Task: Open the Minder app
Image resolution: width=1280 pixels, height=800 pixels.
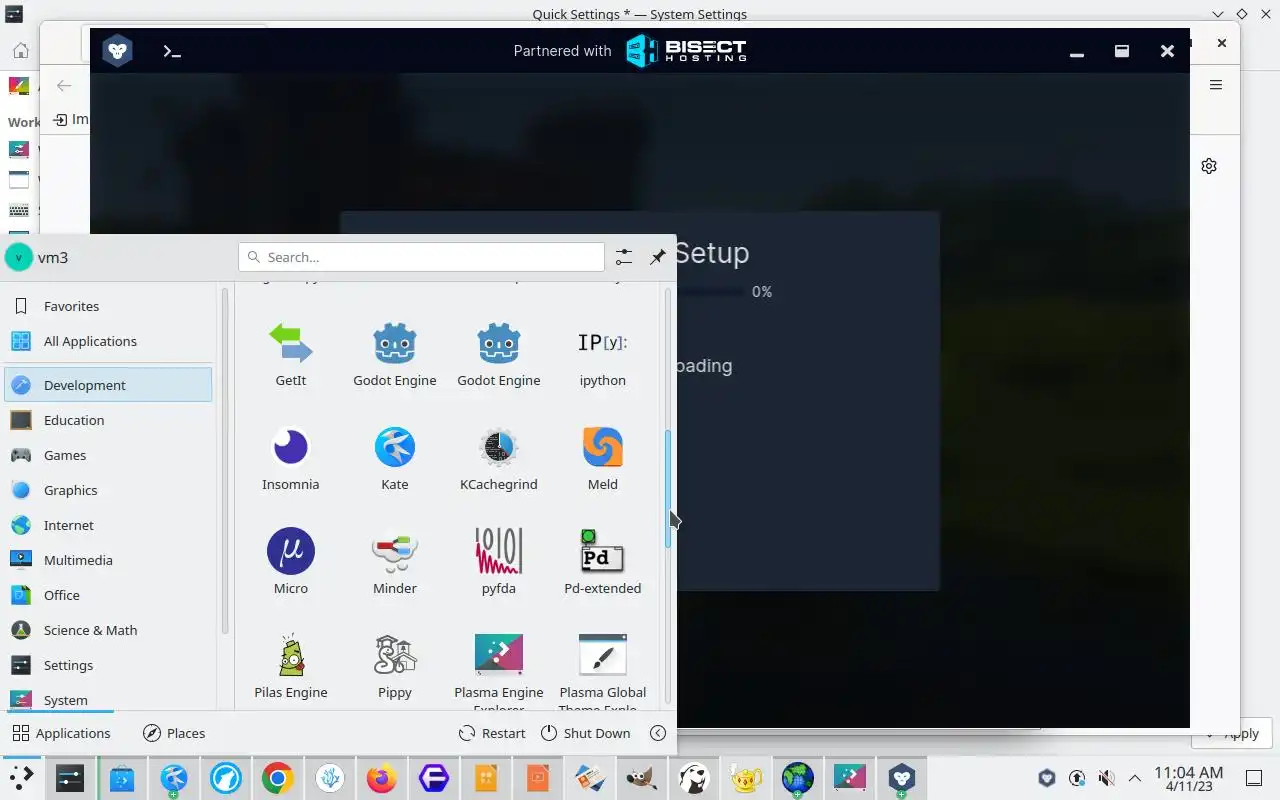Action: point(395,563)
